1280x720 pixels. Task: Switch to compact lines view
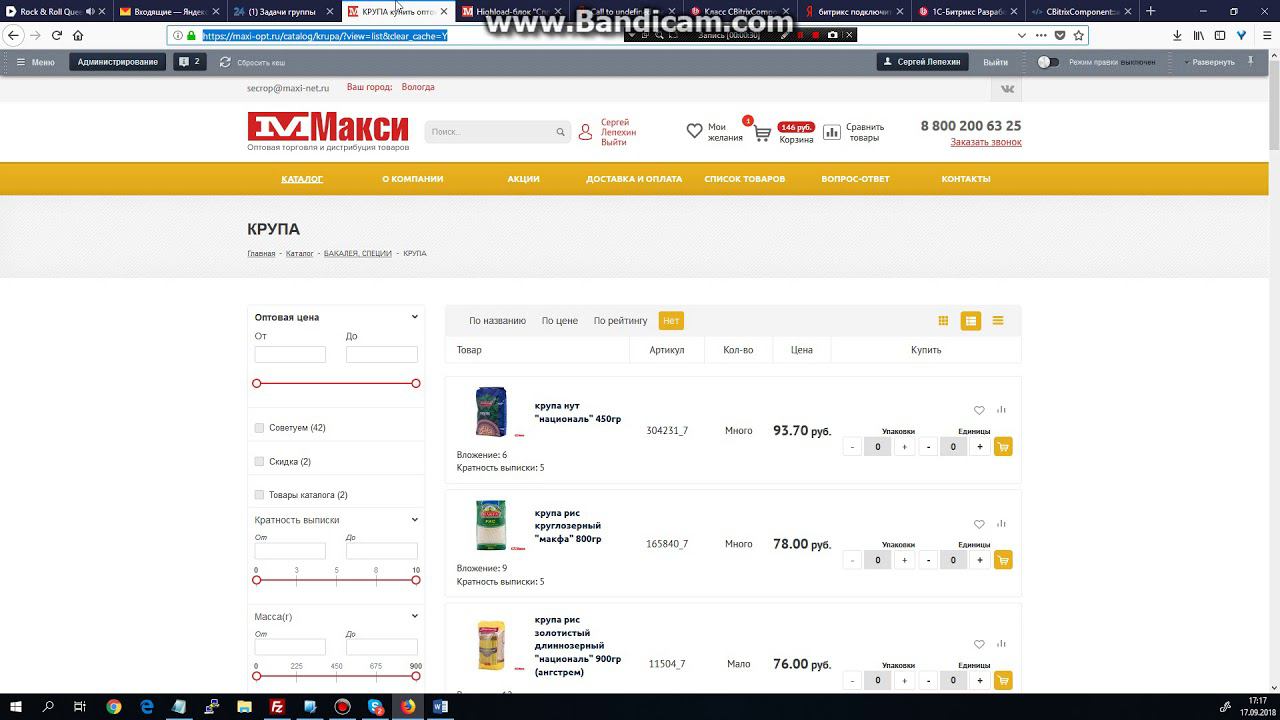click(x=998, y=321)
